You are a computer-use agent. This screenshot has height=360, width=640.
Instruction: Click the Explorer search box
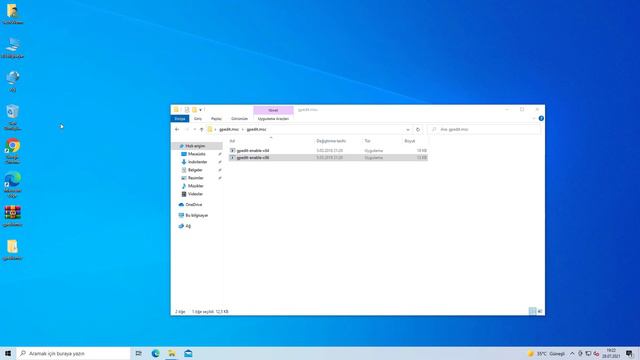484,129
